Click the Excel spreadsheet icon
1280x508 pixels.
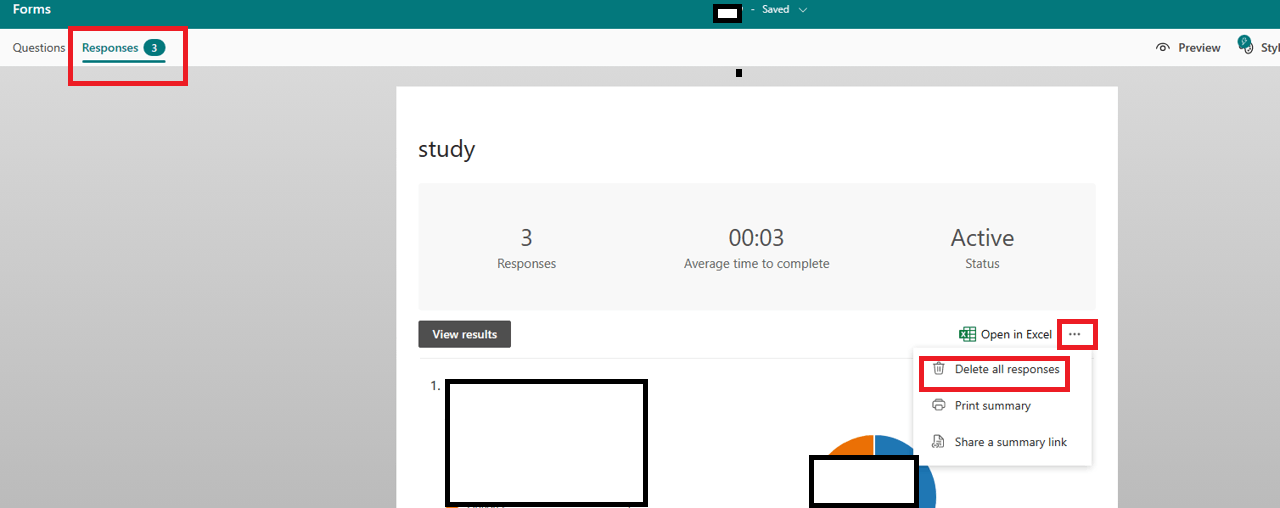(x=967, y=334)
